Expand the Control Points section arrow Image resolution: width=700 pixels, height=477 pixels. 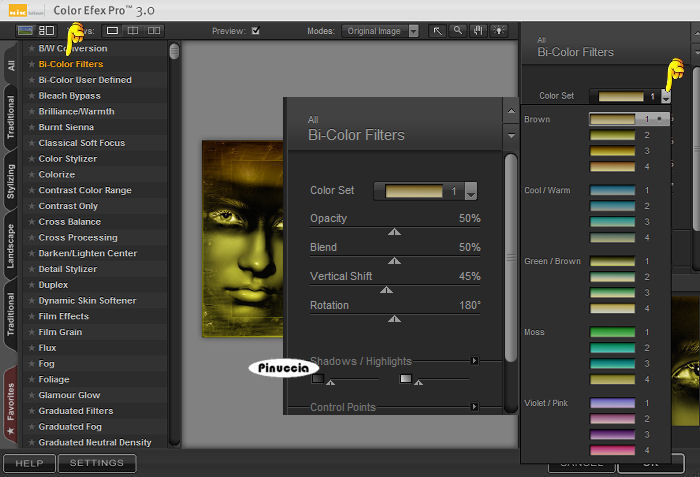pyautogui.click(x=475, y=407)
